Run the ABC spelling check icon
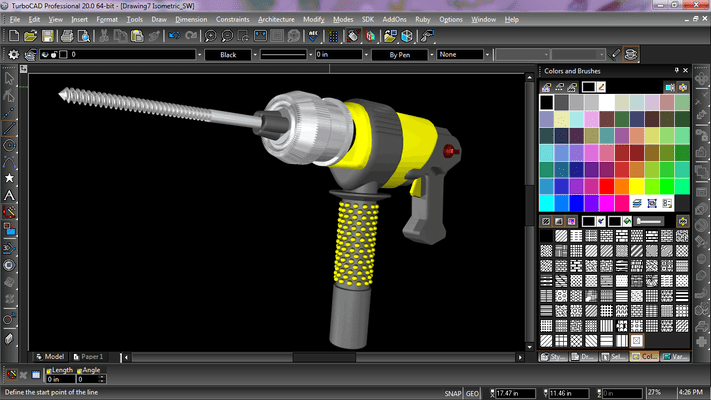711x400 pixels. tap(313, 36)
